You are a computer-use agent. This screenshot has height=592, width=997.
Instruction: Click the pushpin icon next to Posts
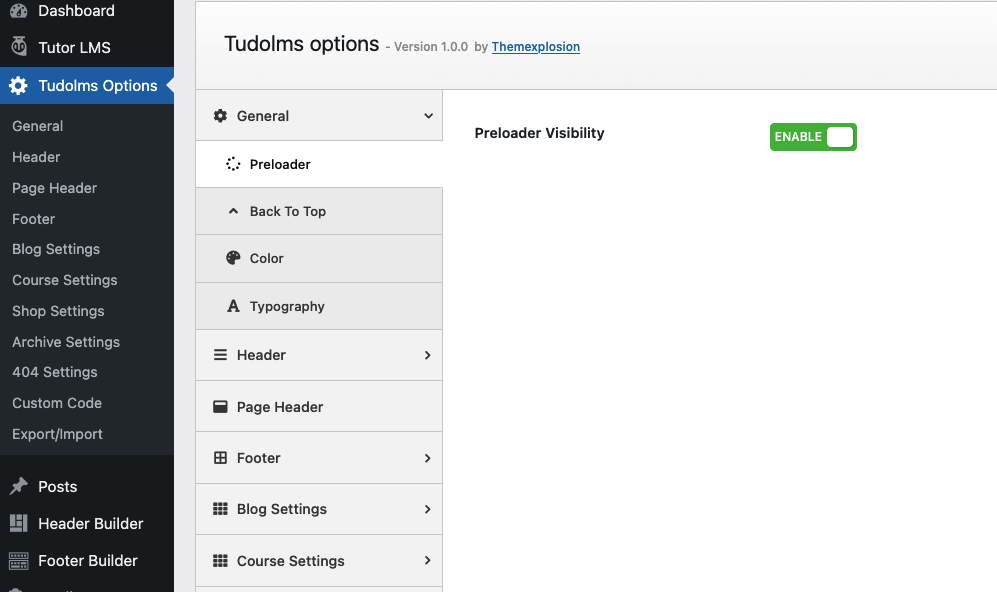point(19,486)
